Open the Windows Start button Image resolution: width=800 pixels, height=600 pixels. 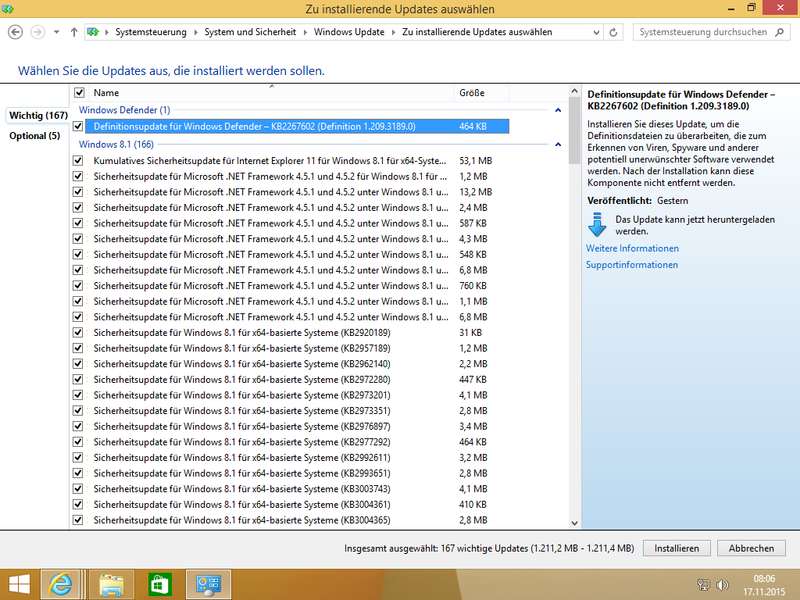19,584
